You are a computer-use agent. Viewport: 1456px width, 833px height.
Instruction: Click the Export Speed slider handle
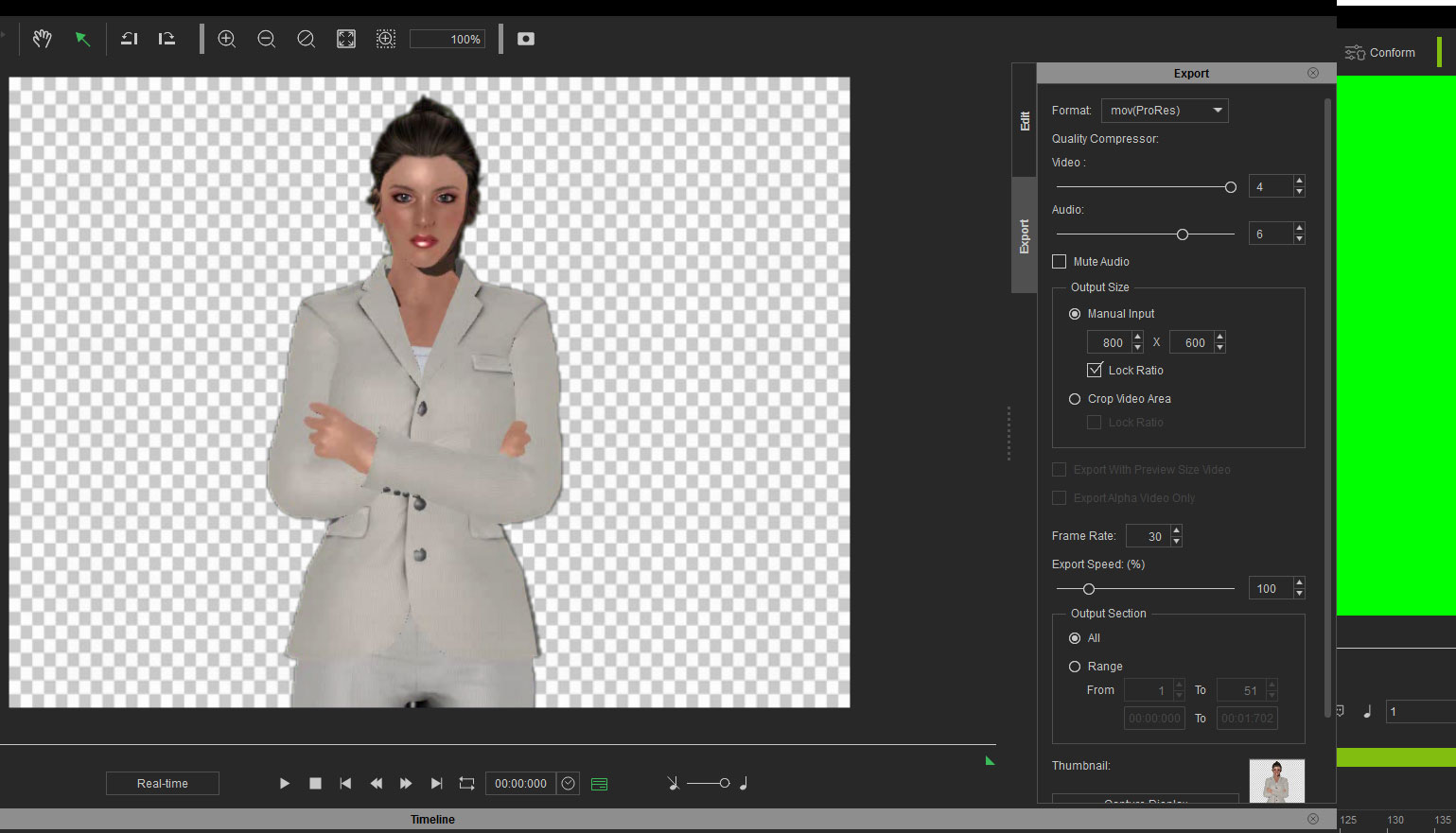coord(1089,589)
